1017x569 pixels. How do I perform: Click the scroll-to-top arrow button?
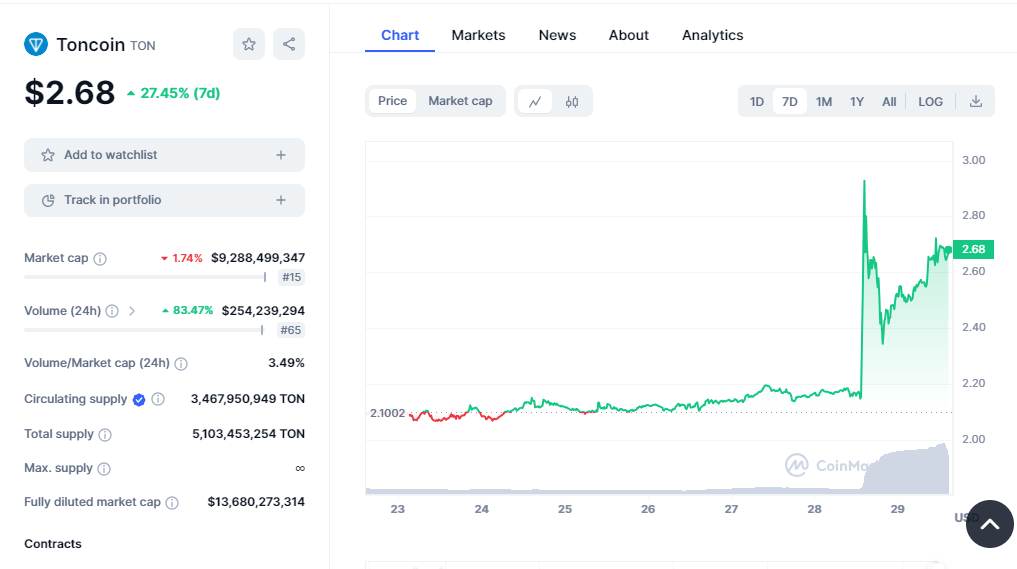click(989, 524)
